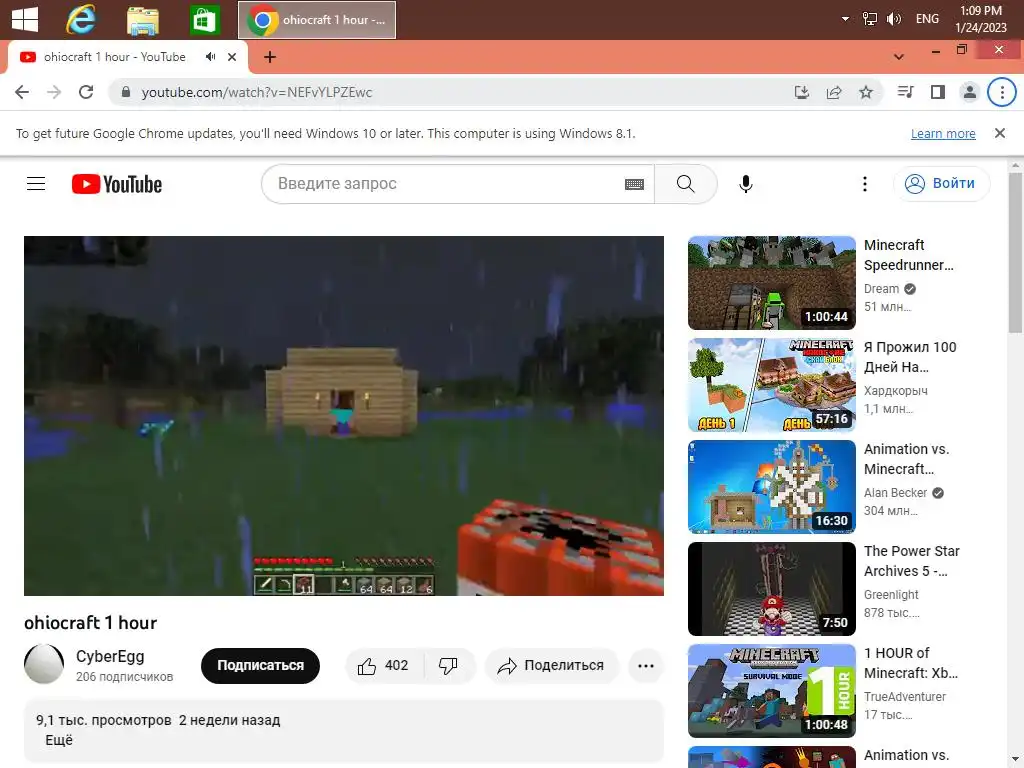This screenshot has width=1024, height=768.
Task: Select The Power Star Archives title text
Action: pyautogui.click(x=912, y=561)
